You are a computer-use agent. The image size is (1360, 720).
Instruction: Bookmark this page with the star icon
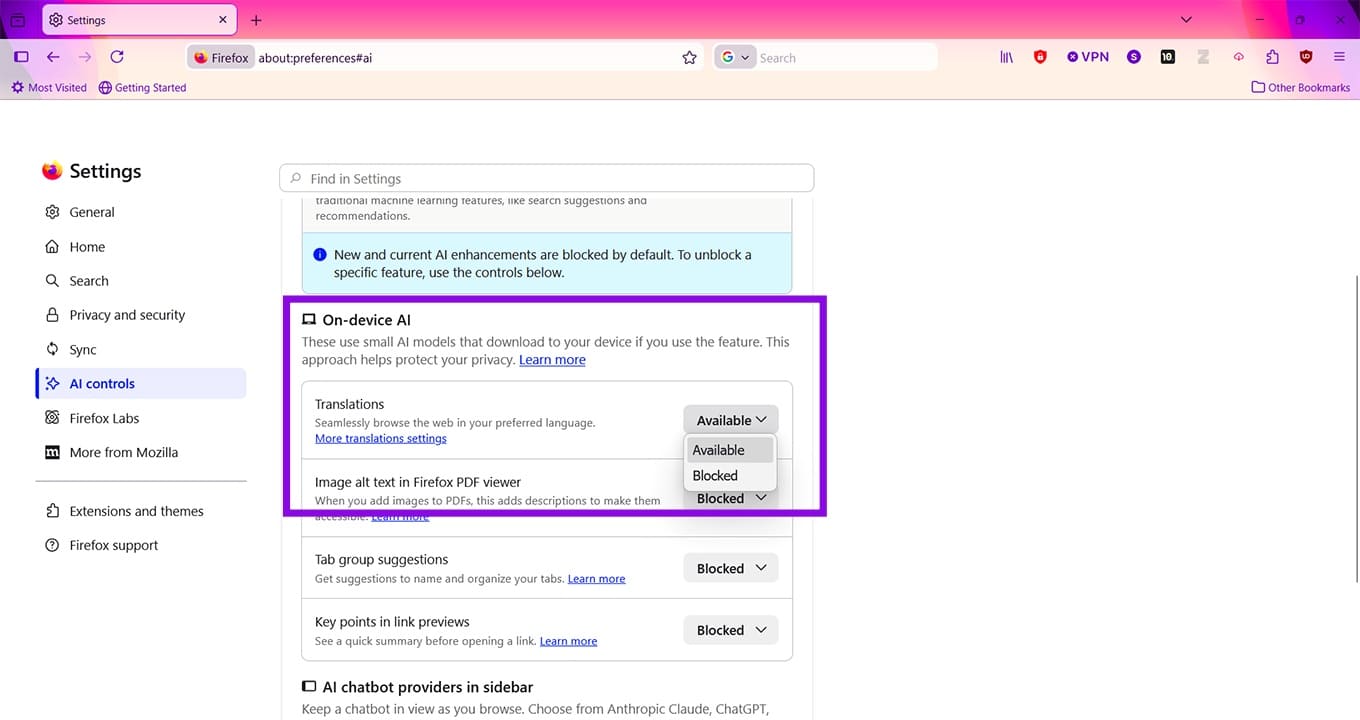point(689,58)
